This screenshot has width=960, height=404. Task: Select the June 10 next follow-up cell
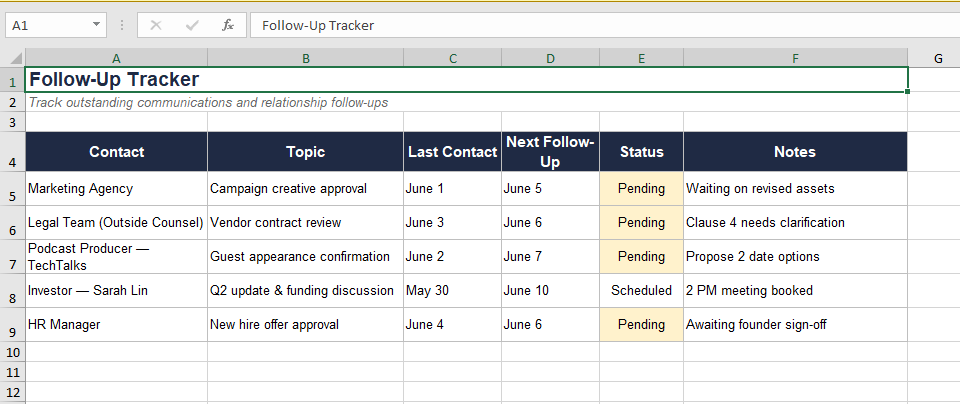click(x=550, y=291)
